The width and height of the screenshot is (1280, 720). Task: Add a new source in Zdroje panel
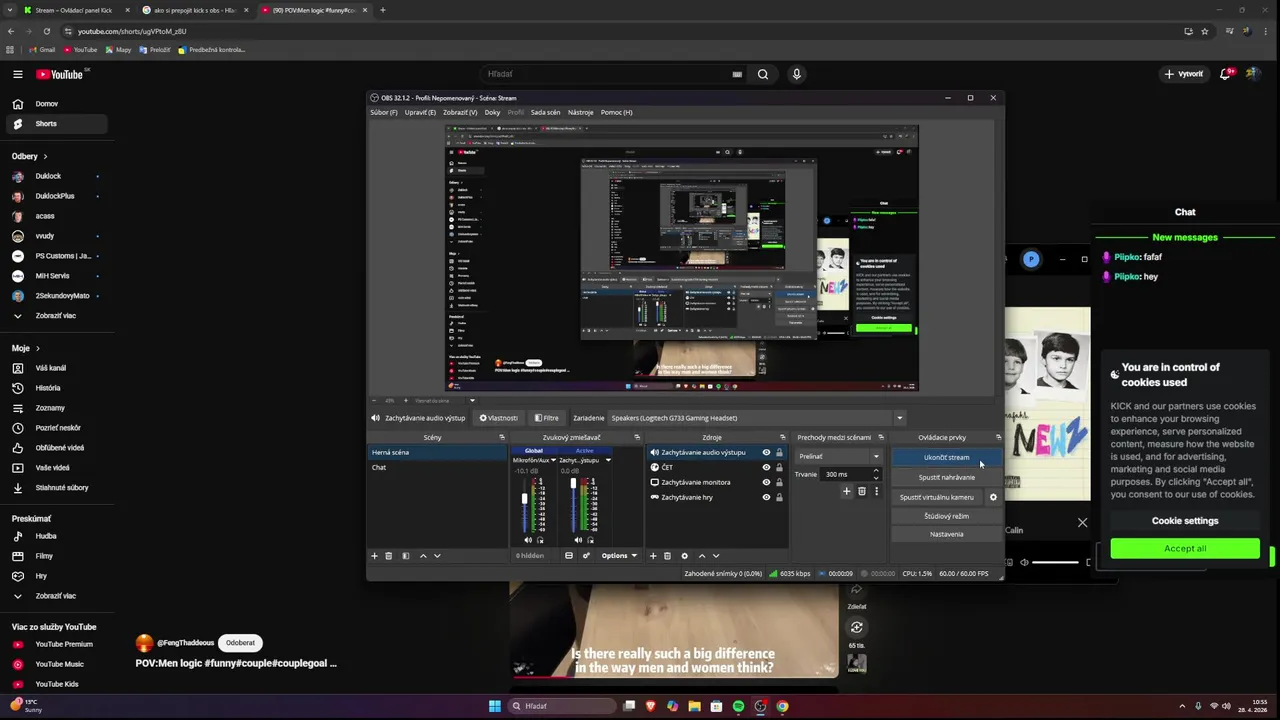(x=653, y=556)
